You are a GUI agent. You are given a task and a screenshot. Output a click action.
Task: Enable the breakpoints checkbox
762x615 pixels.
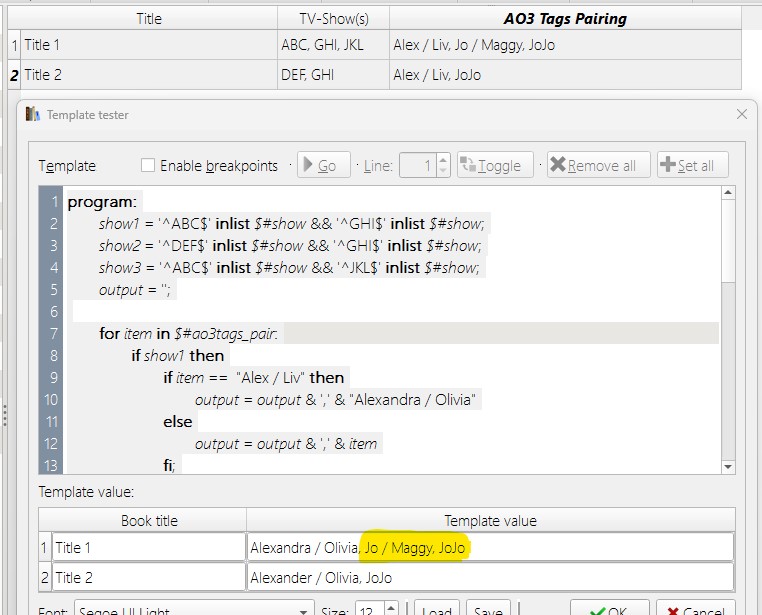(148, 165)
